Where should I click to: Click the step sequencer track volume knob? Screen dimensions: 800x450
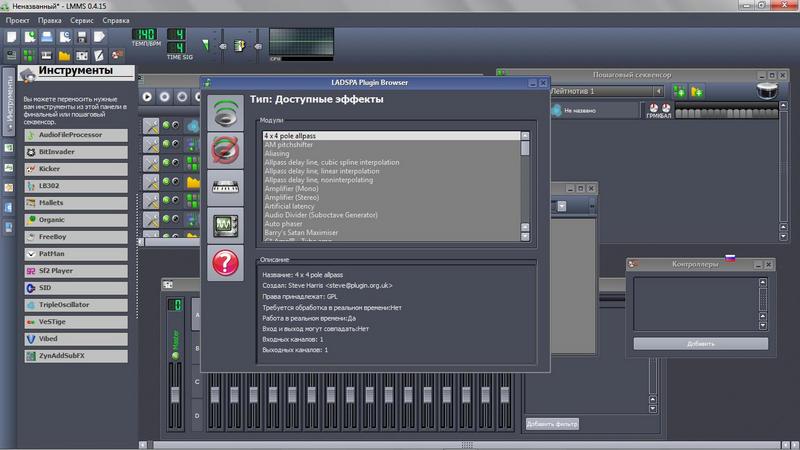[654, 108]
